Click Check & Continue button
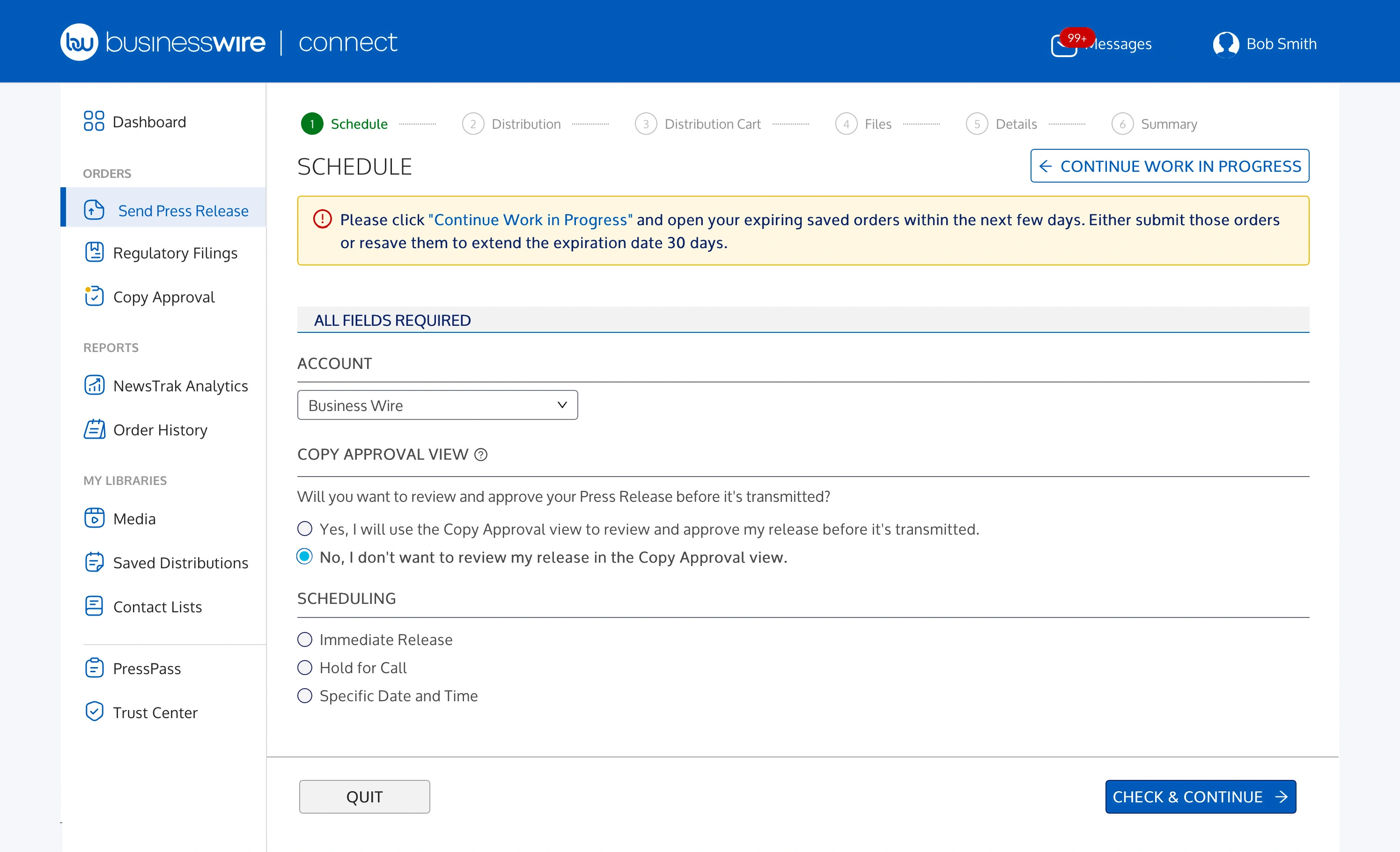This screenshot has width=1400, height=852. (1201, 797)
